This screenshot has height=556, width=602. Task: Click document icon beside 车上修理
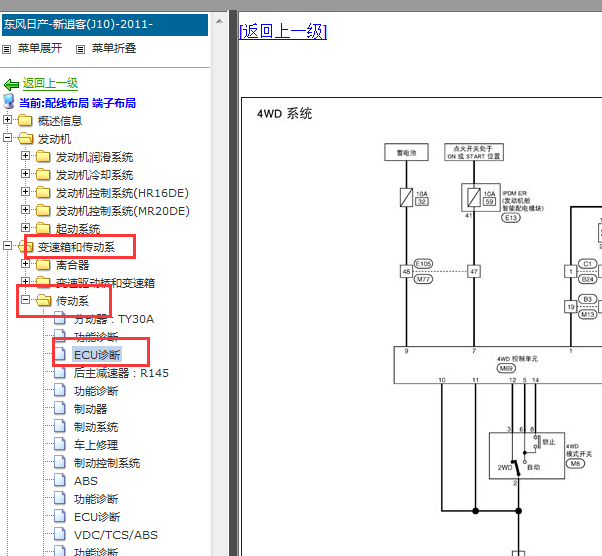point(60,444)
